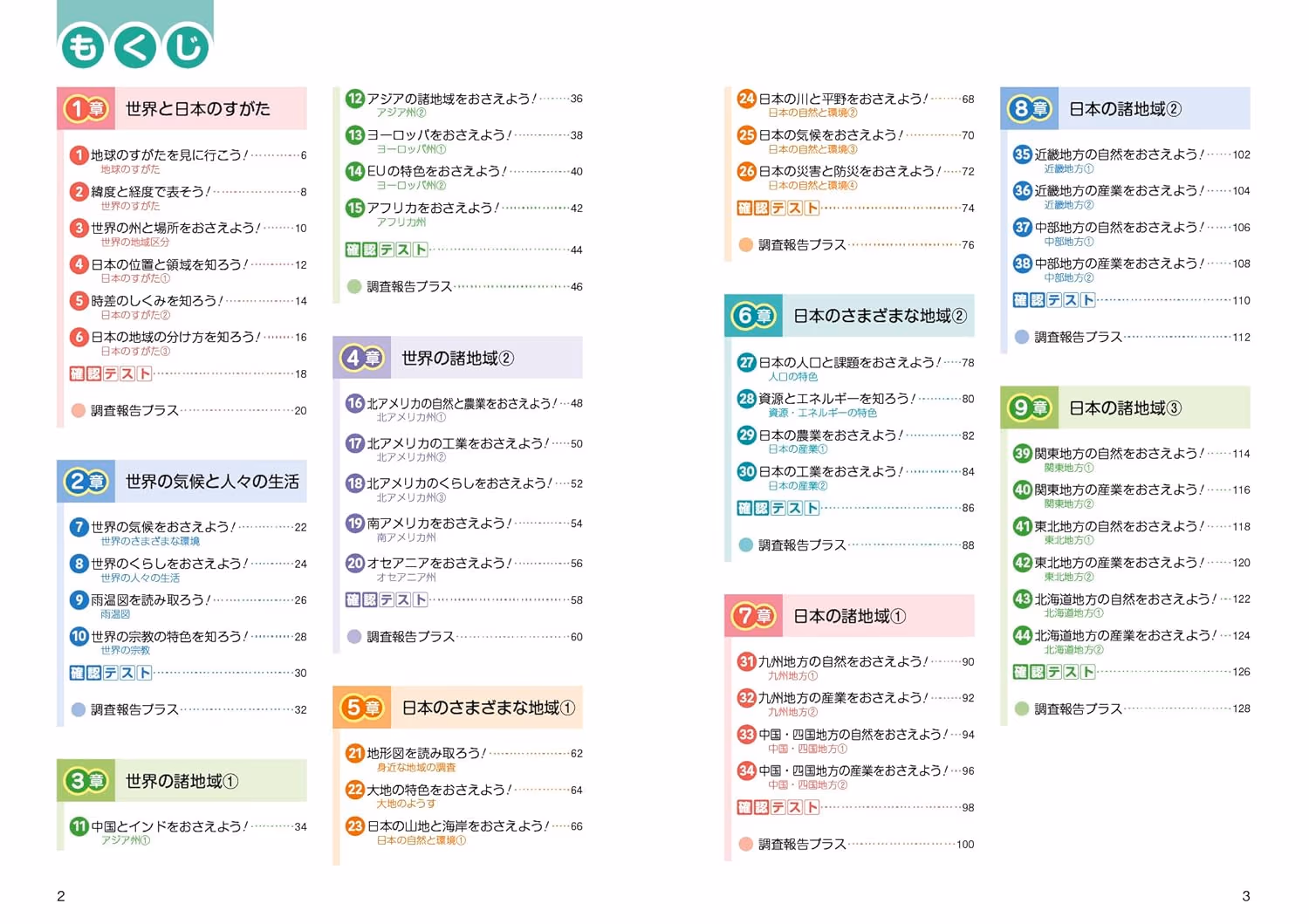The image size is (1309, 924).
Task: Select the 2章 blue chapter badge
Action: tap(86, 482)
